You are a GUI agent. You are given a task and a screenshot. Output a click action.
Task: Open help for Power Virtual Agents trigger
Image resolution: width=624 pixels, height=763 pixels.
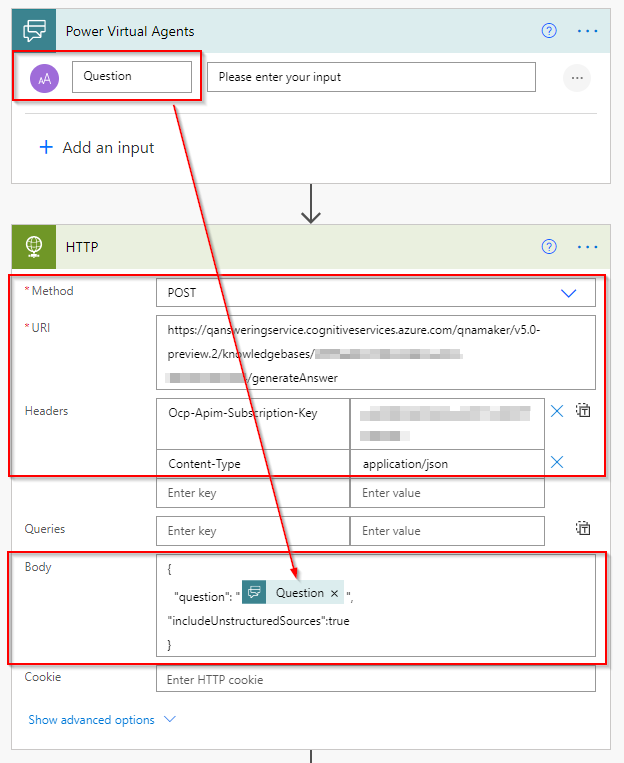click(548, 30)
